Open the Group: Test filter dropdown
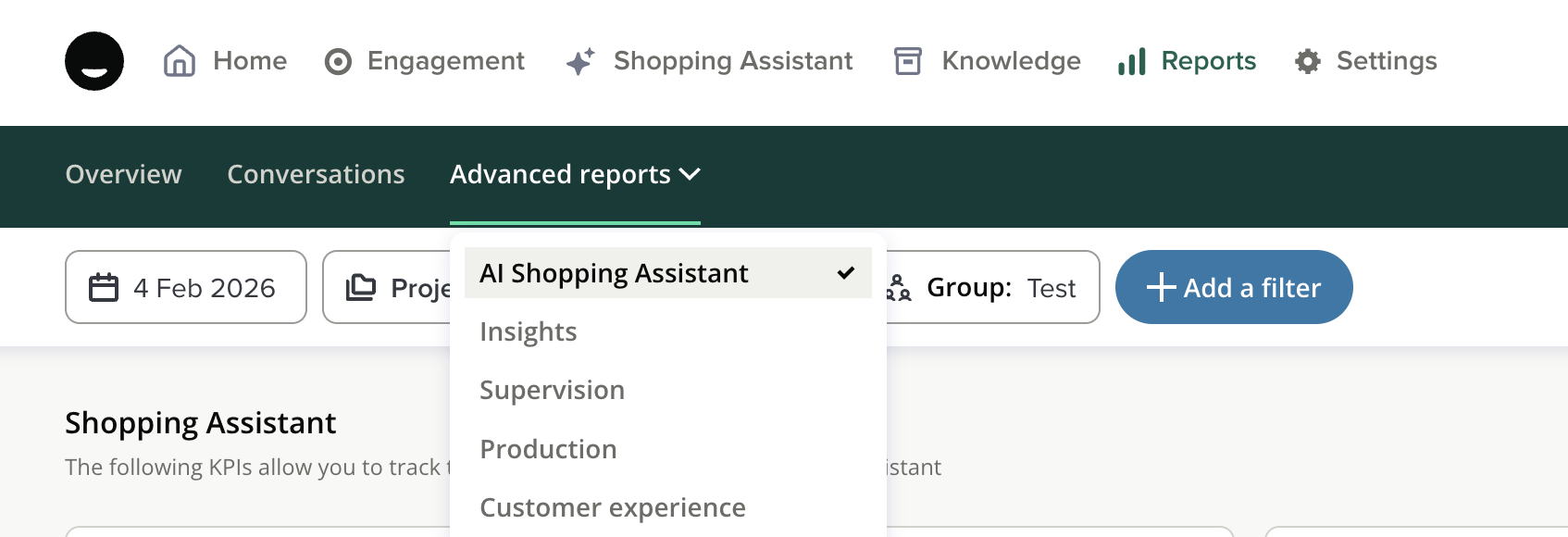Viewport: 1568px width, 537px height. (x=1000, y=288)
